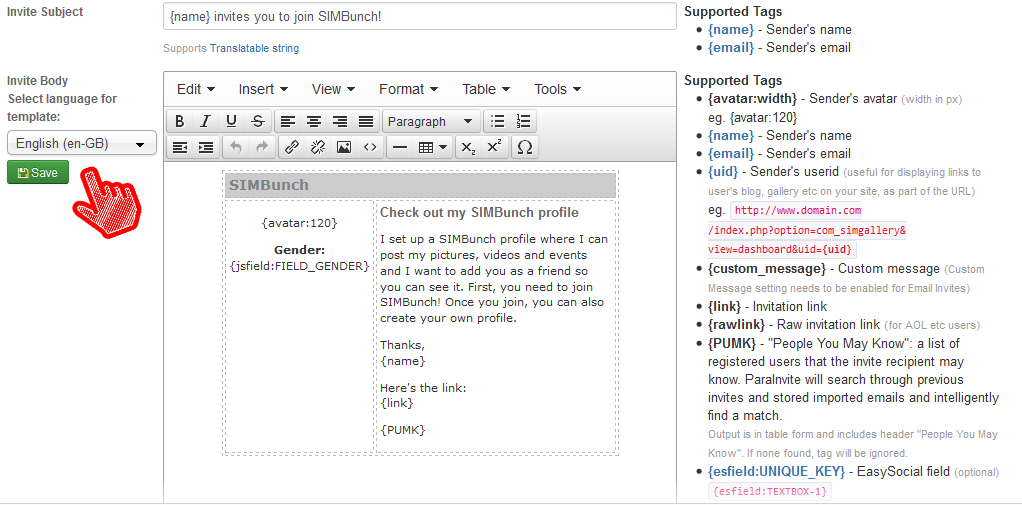Screen dimensions: 1022x505
Task: Click {name} tag under subject Supported Tags
Action: coord(731,29)
